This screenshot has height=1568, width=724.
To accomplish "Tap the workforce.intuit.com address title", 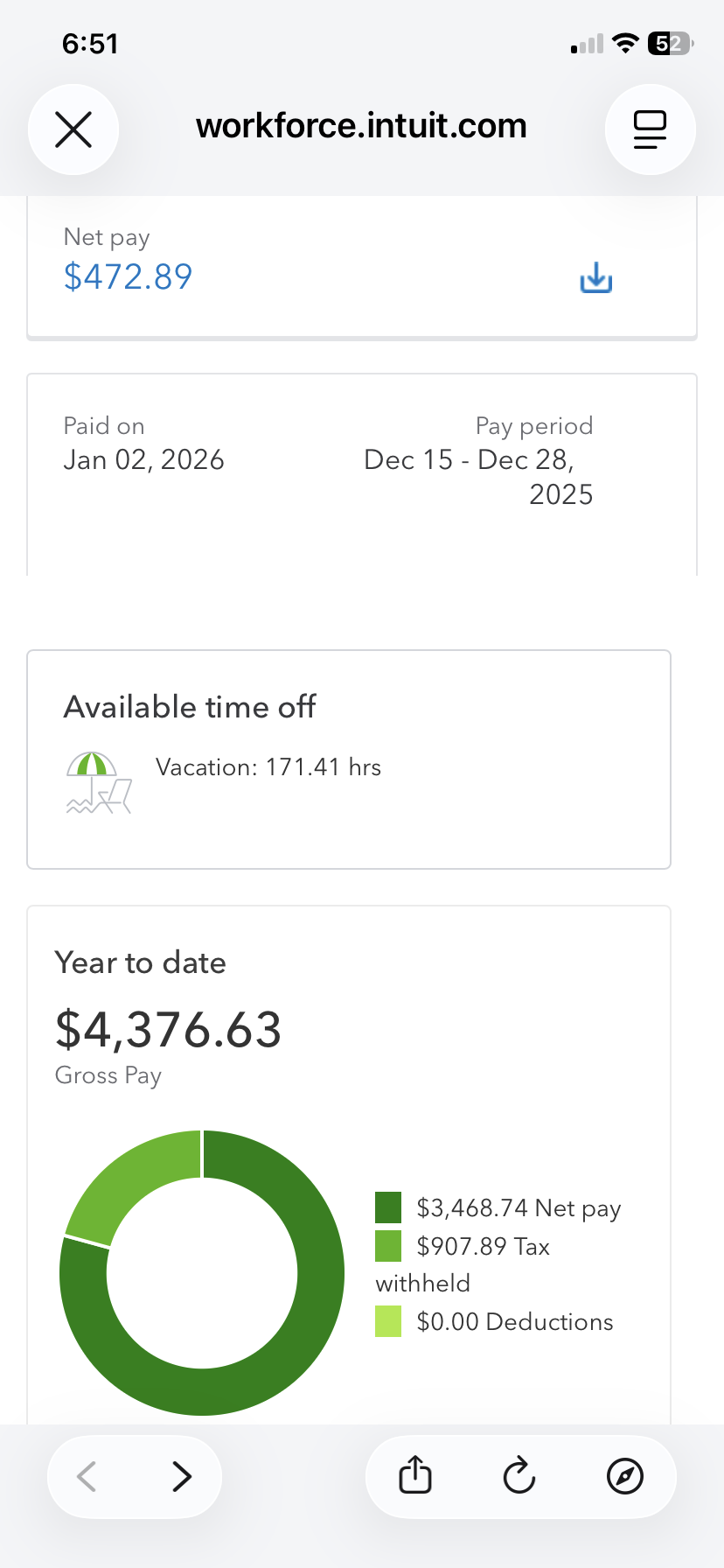I will tap(361, 126).
